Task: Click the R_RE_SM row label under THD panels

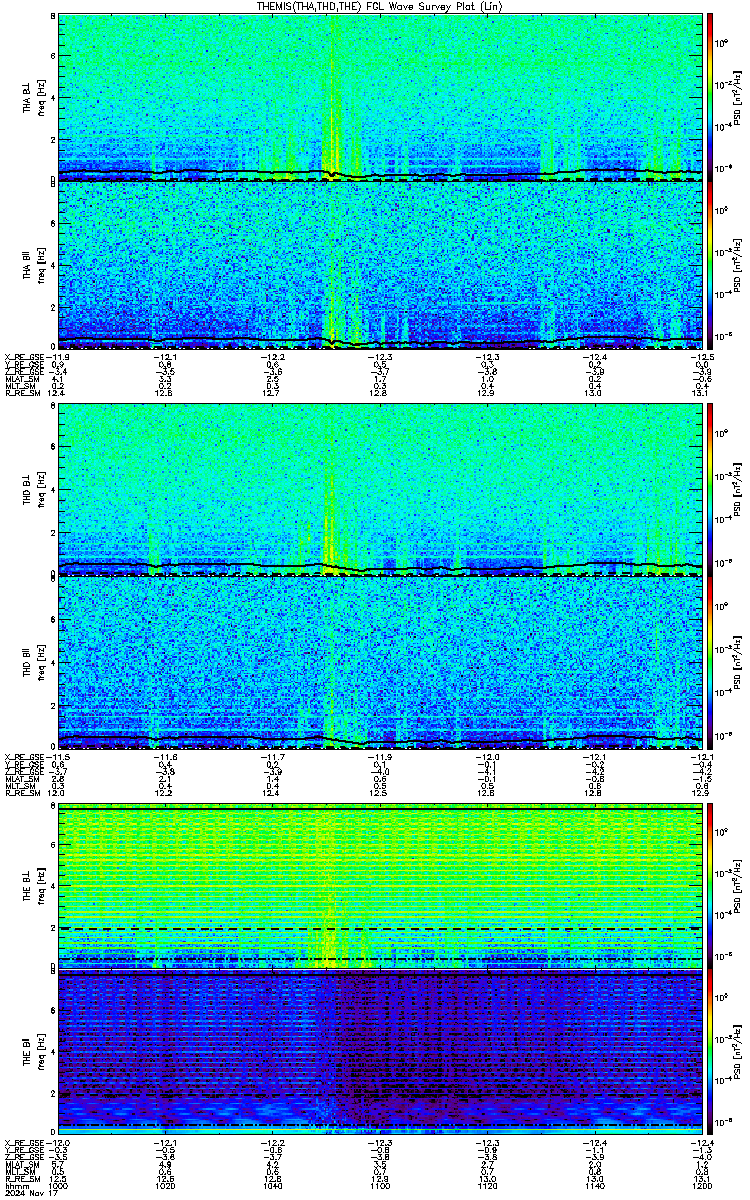Action: coord(22,792)
